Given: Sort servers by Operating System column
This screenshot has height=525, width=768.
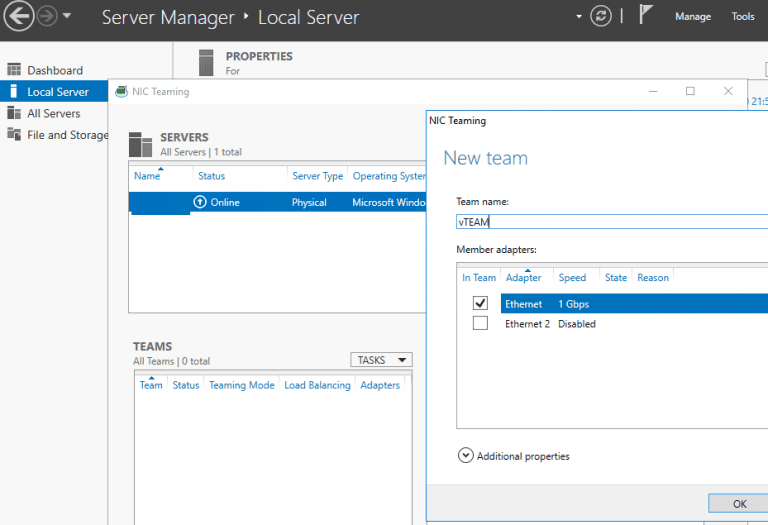Looking at the screenshot, I should 389,176.
